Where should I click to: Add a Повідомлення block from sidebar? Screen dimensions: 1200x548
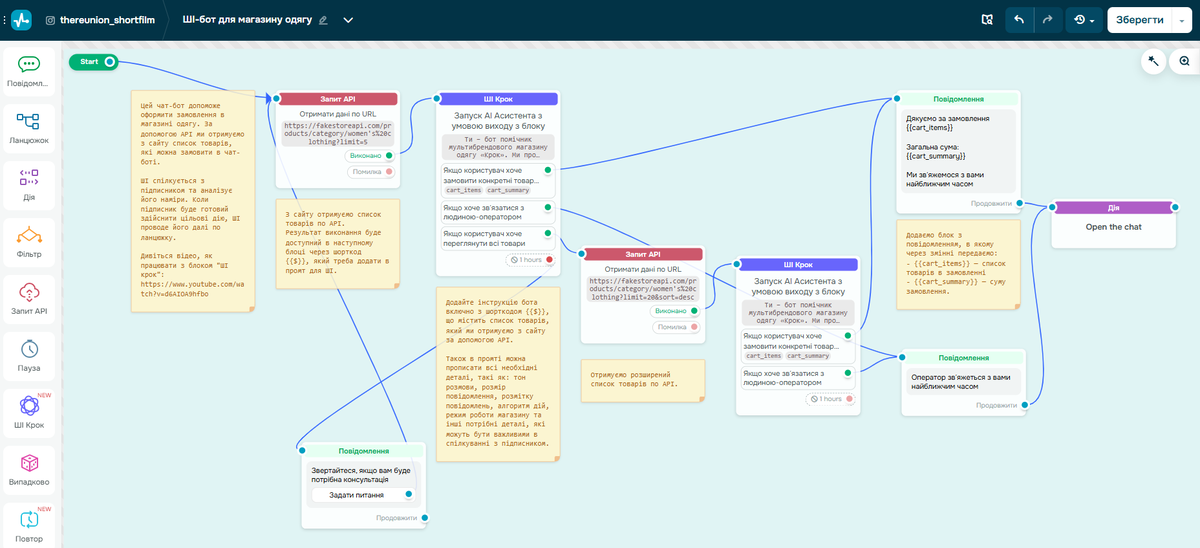(x=29, y=71)
